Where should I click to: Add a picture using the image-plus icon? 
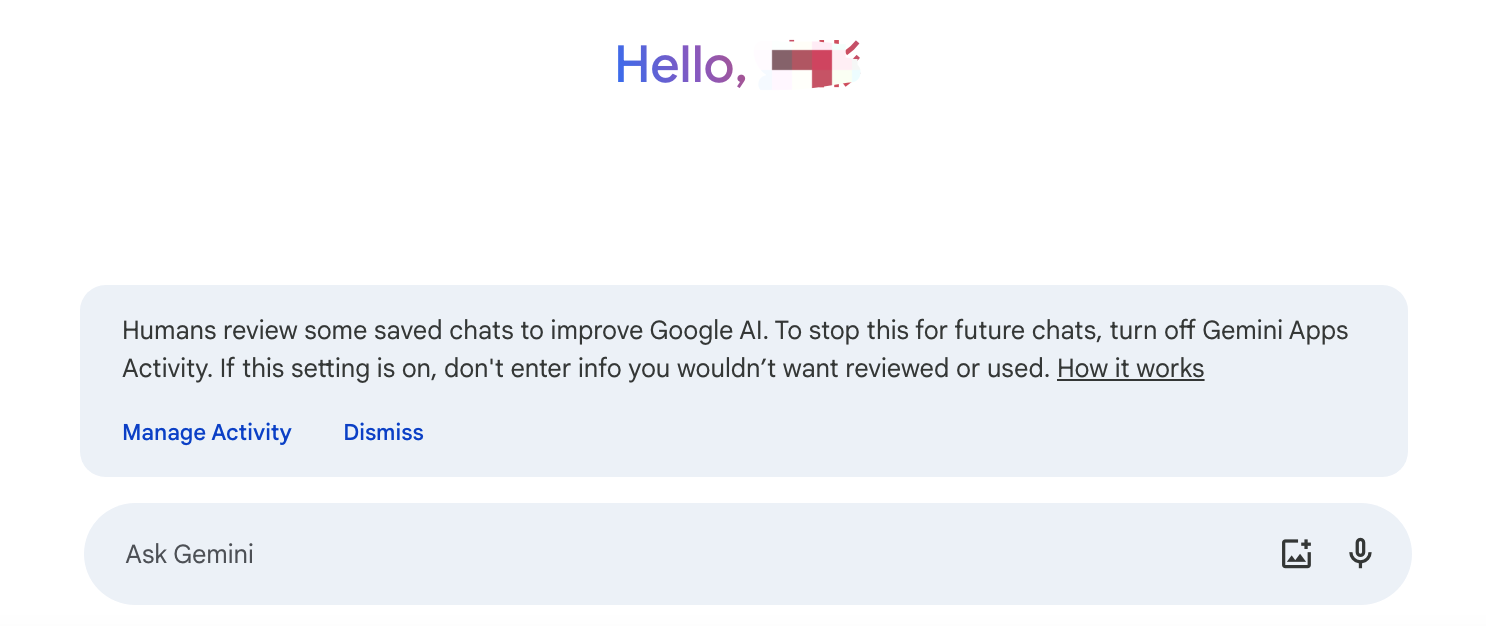(1296, 553)
